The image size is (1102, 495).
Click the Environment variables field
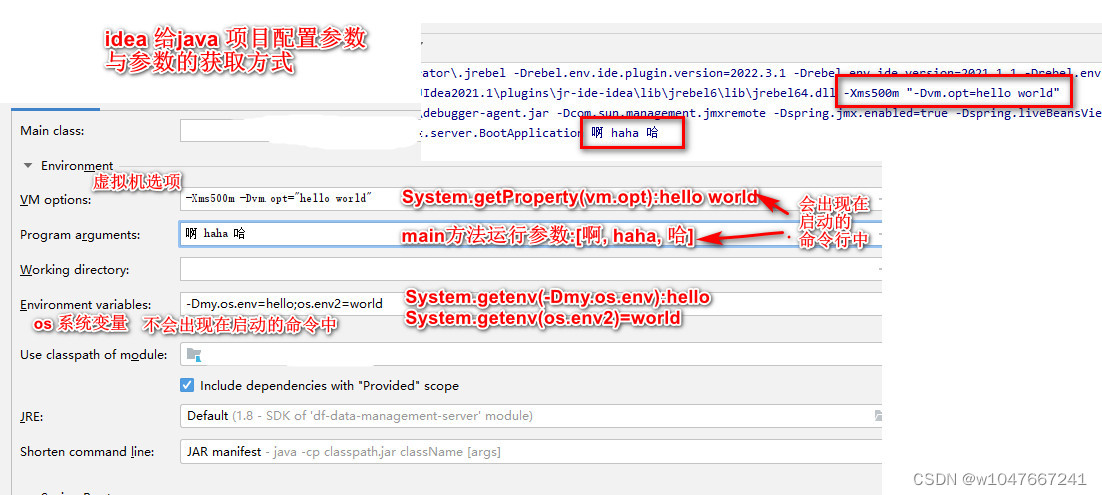[x=531, y=304]
